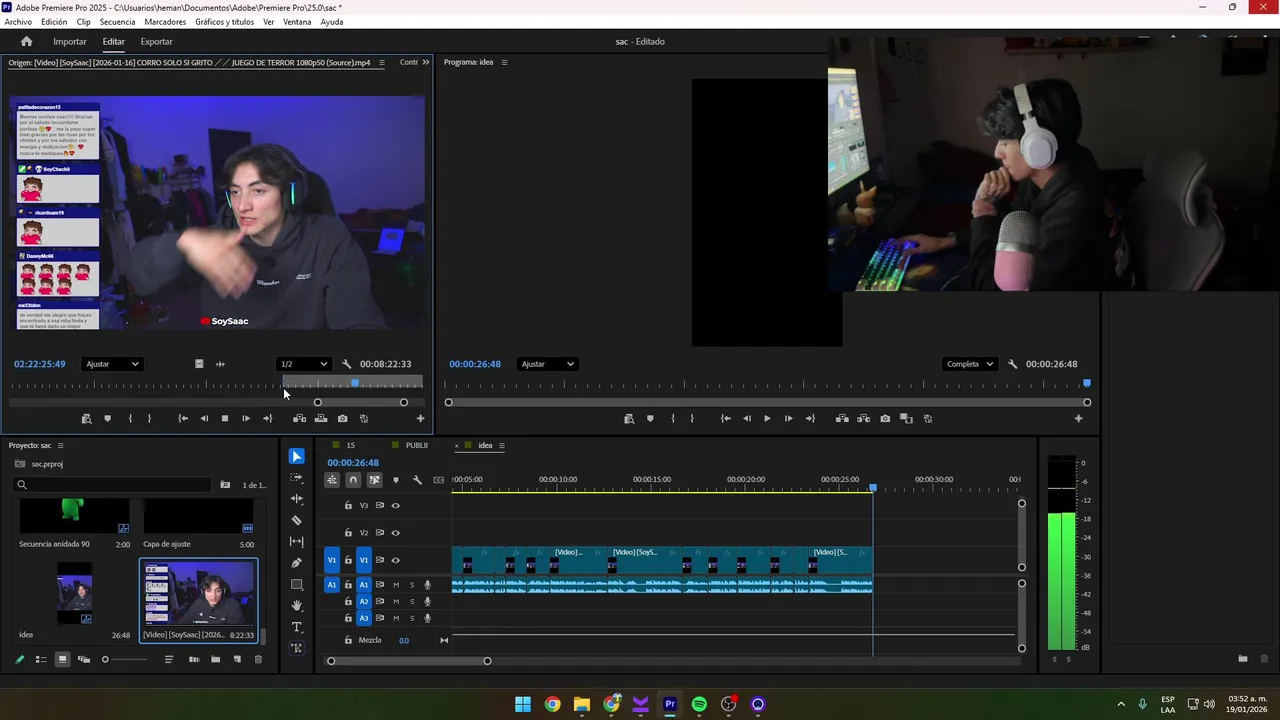Open the Secuencia menu
Image resolution: width=1280 pixels, height=720 pixels.
(117, 22)
